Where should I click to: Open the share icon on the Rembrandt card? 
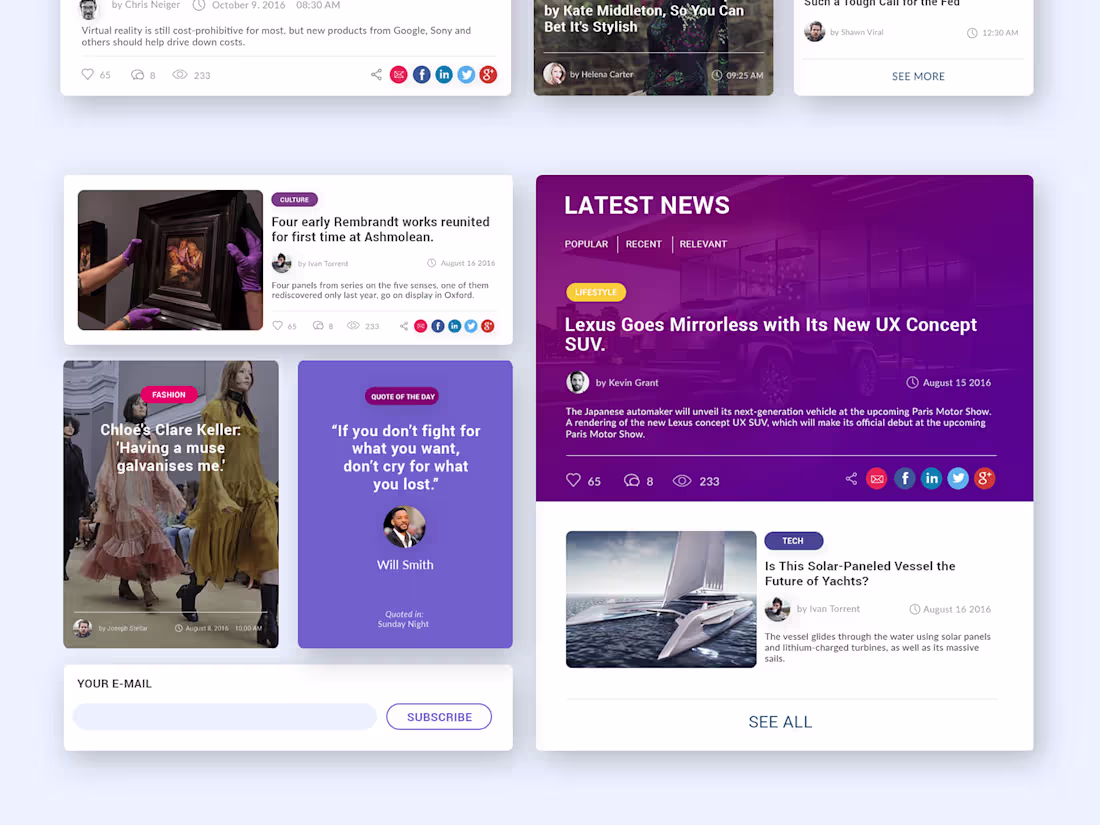(403, 326)
